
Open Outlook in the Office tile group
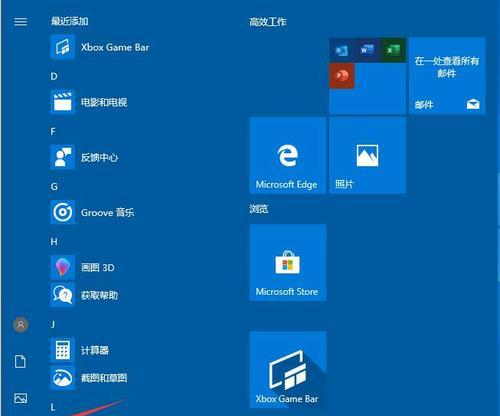342,50
